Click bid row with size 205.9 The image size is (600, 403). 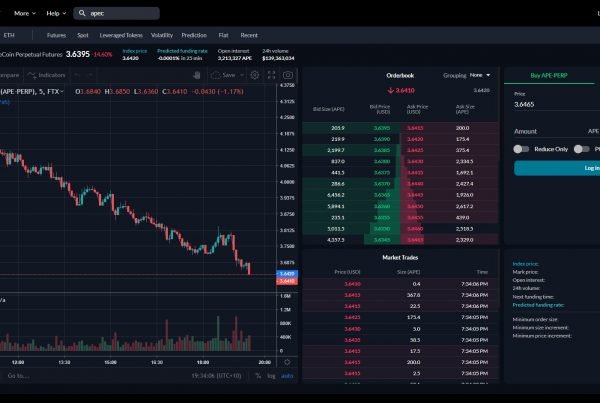pyautogui.click(x=351, y=128)
